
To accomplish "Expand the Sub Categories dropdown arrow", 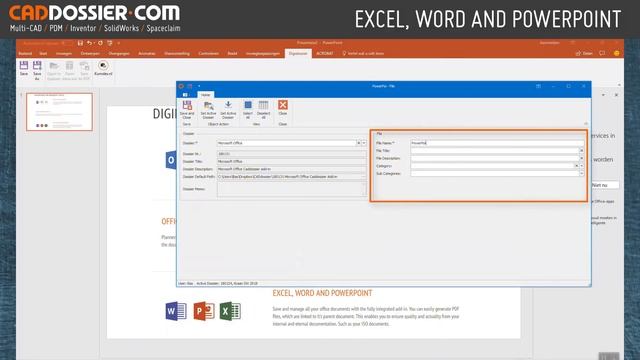I will coord(582,173).
